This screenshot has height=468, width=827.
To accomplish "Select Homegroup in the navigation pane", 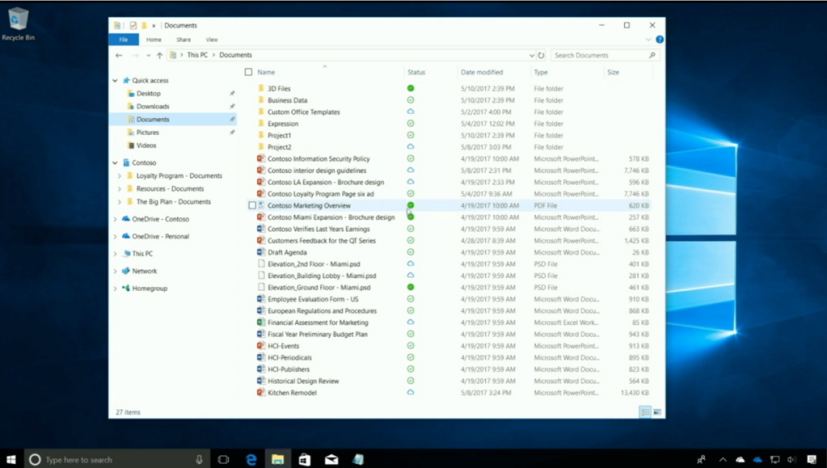I will [x=150, y=289].
